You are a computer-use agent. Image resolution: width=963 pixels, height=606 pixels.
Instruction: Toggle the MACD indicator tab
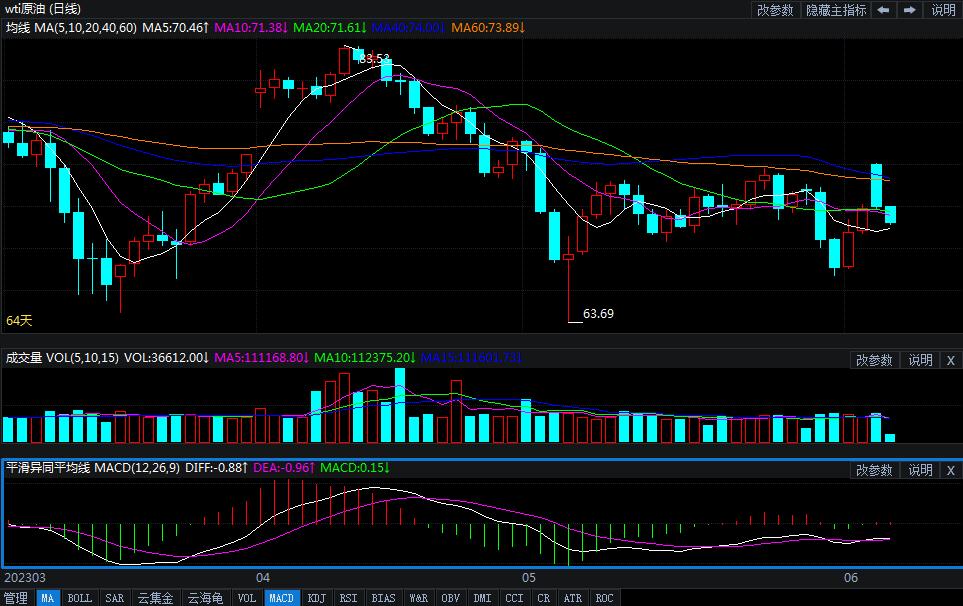(281, 598)
